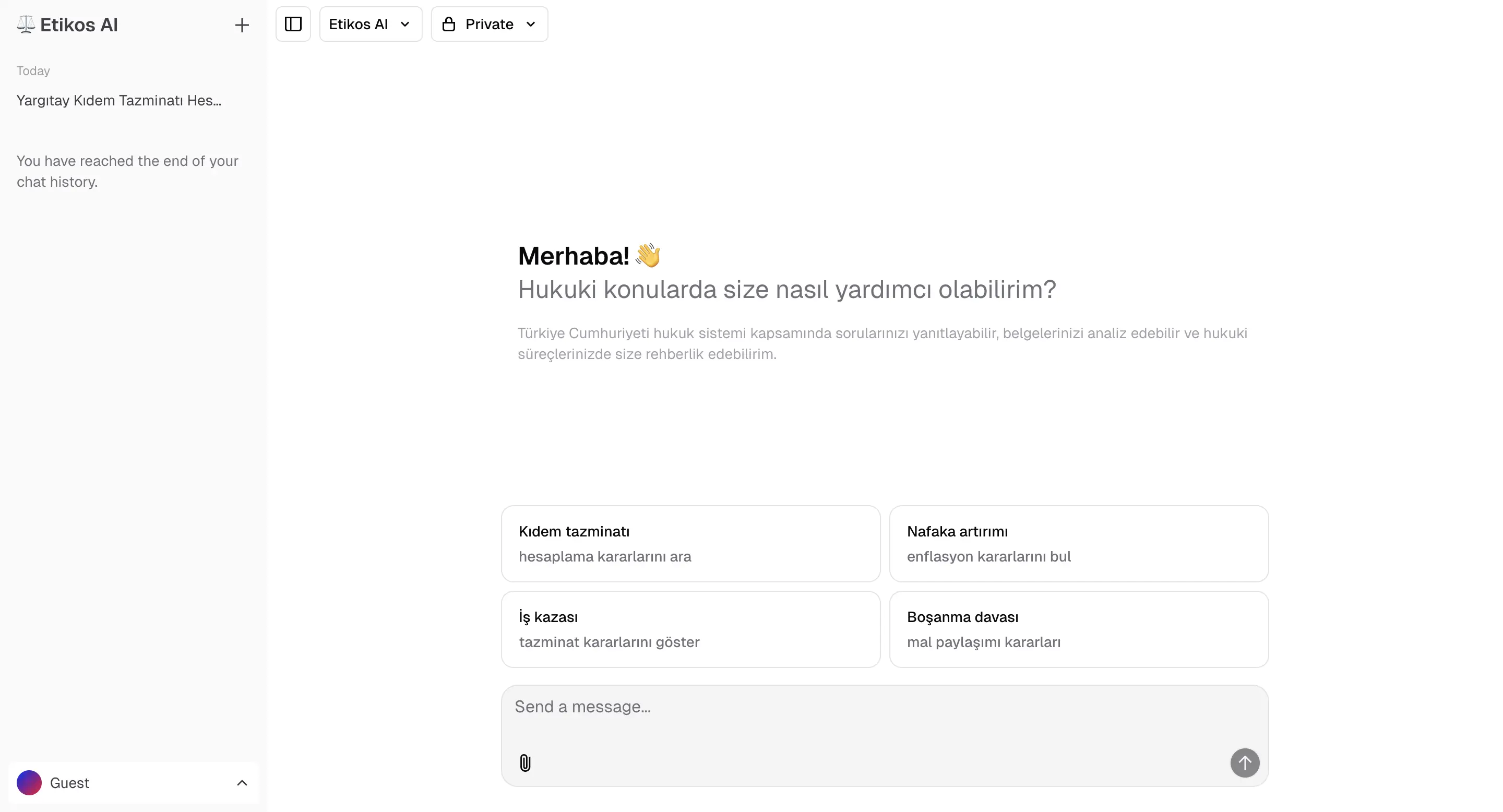The image size is (1503, 812).
Task: Choose the Boşanma davası suggestion card
Action: click(x=1079, y=629)
